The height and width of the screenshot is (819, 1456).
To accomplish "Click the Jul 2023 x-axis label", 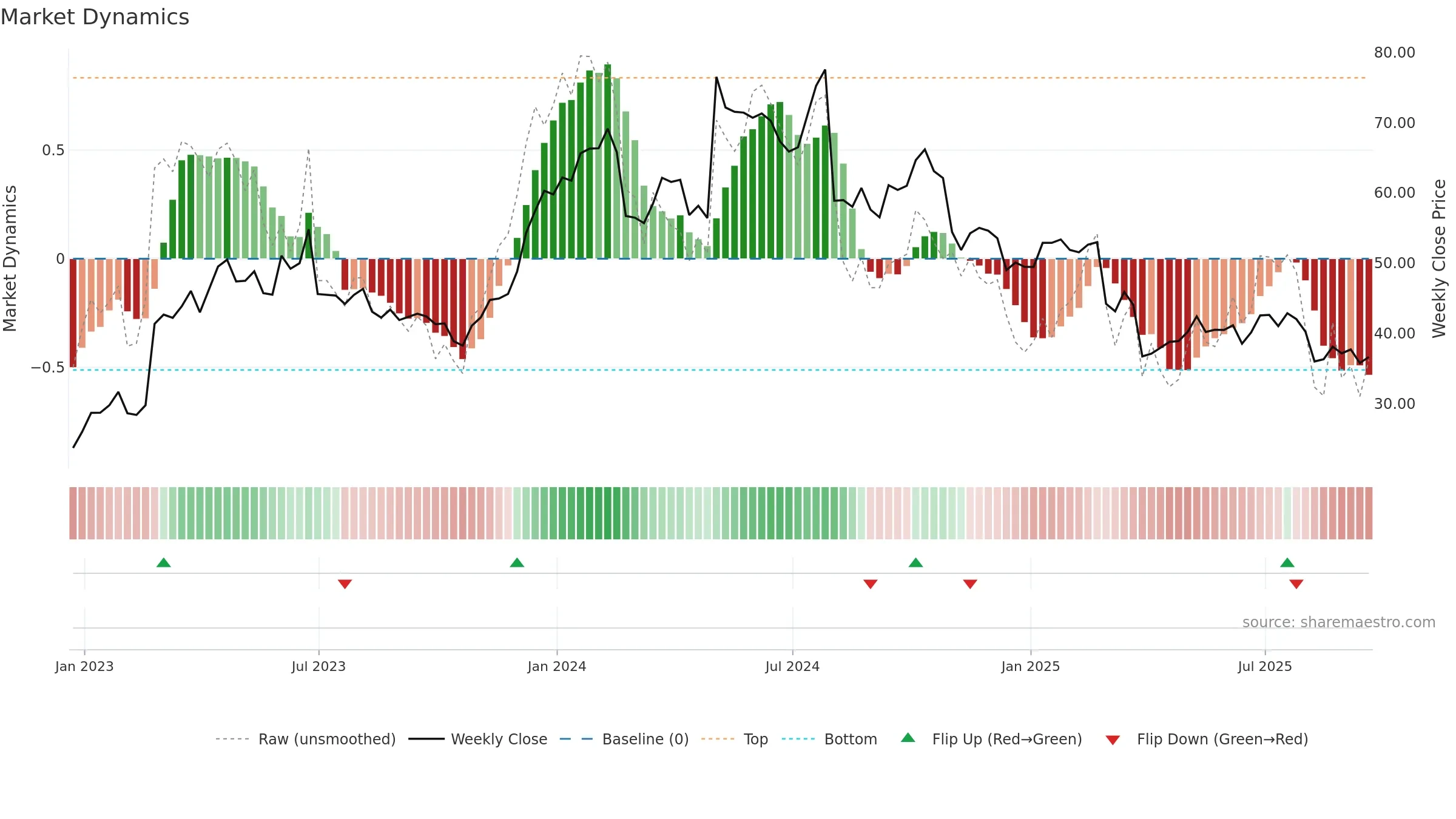I will point(318,666).
